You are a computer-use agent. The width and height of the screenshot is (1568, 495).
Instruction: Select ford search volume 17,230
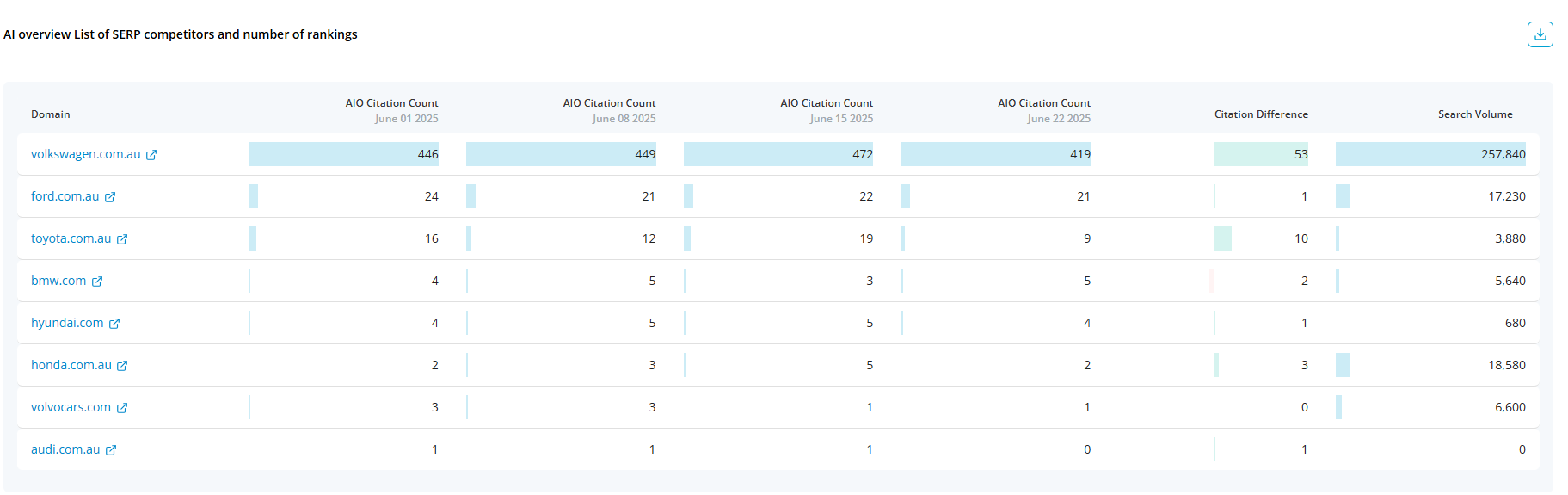point(1507,196)
